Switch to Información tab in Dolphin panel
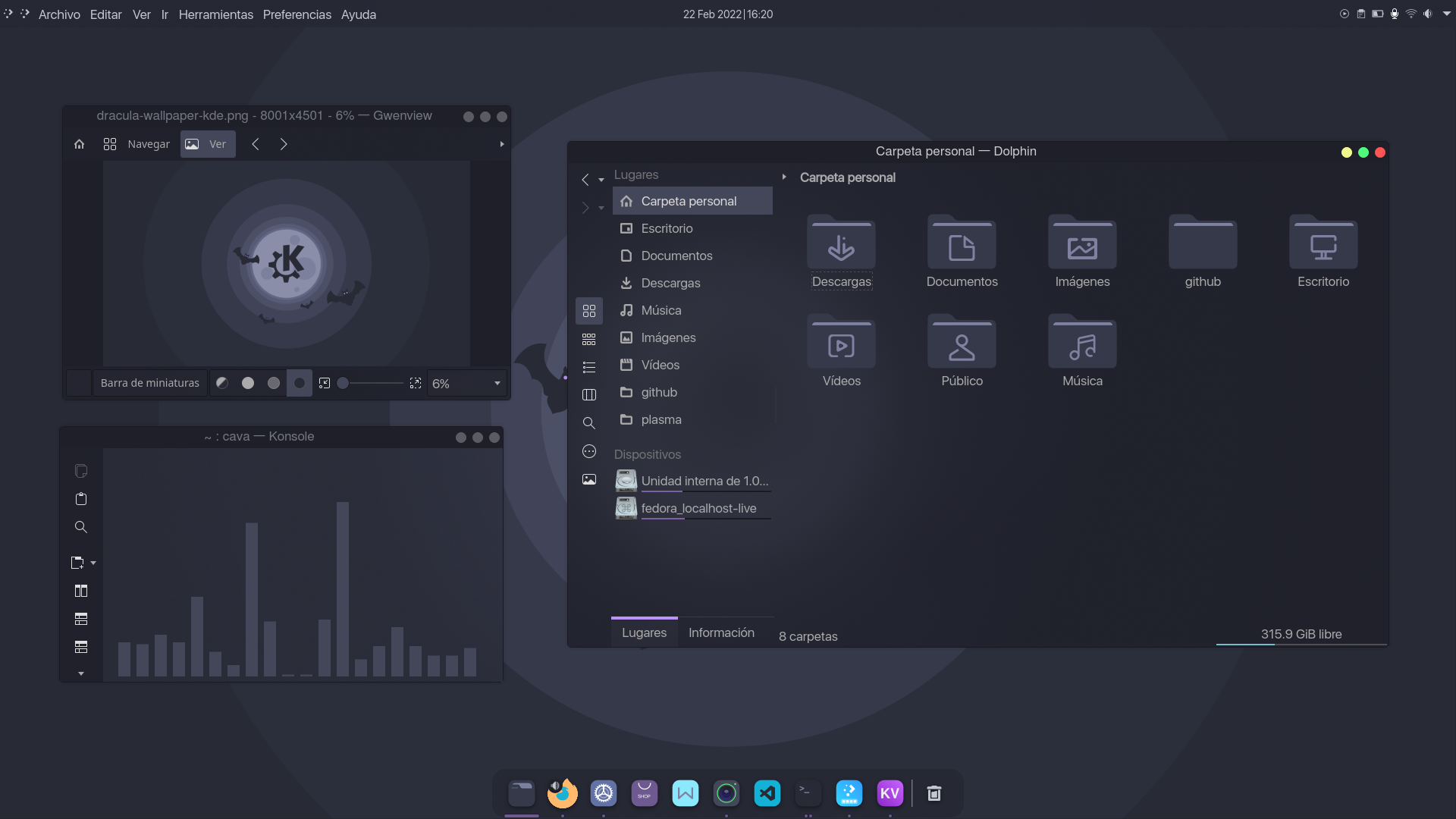 (x=721, y=632)
